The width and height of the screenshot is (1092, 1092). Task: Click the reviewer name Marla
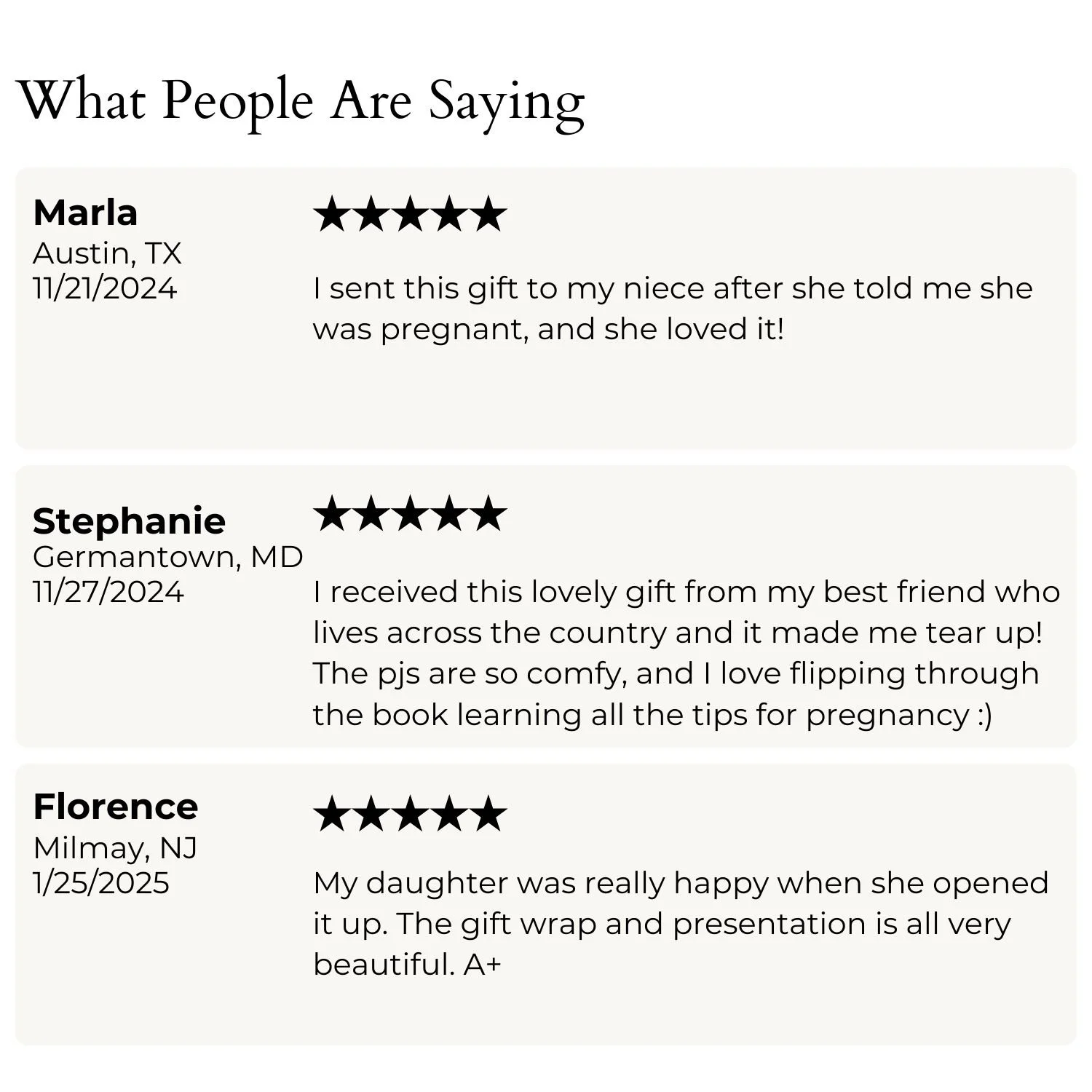coord(85,213)
